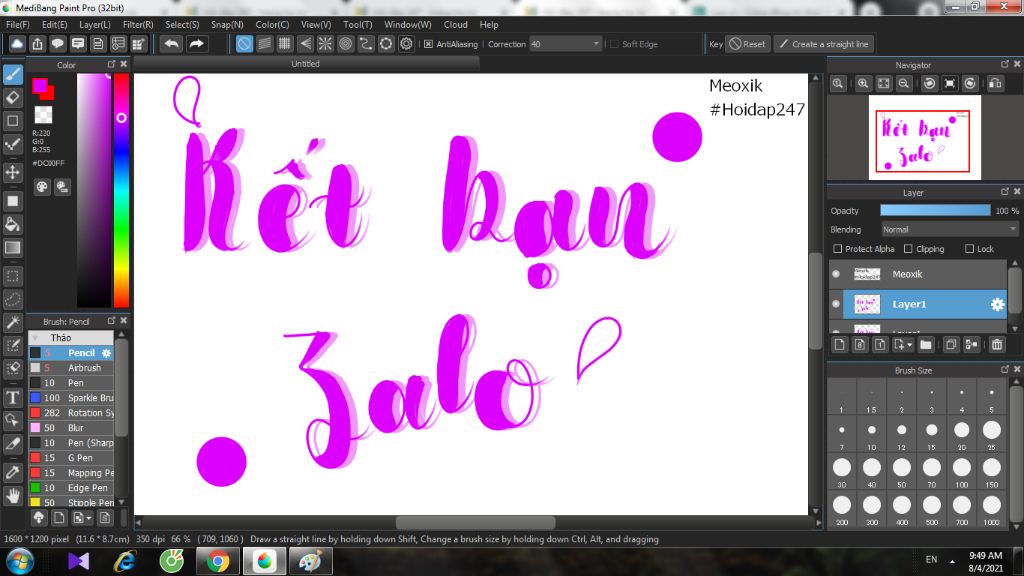Select the Gradient tool

coord(12,248)
